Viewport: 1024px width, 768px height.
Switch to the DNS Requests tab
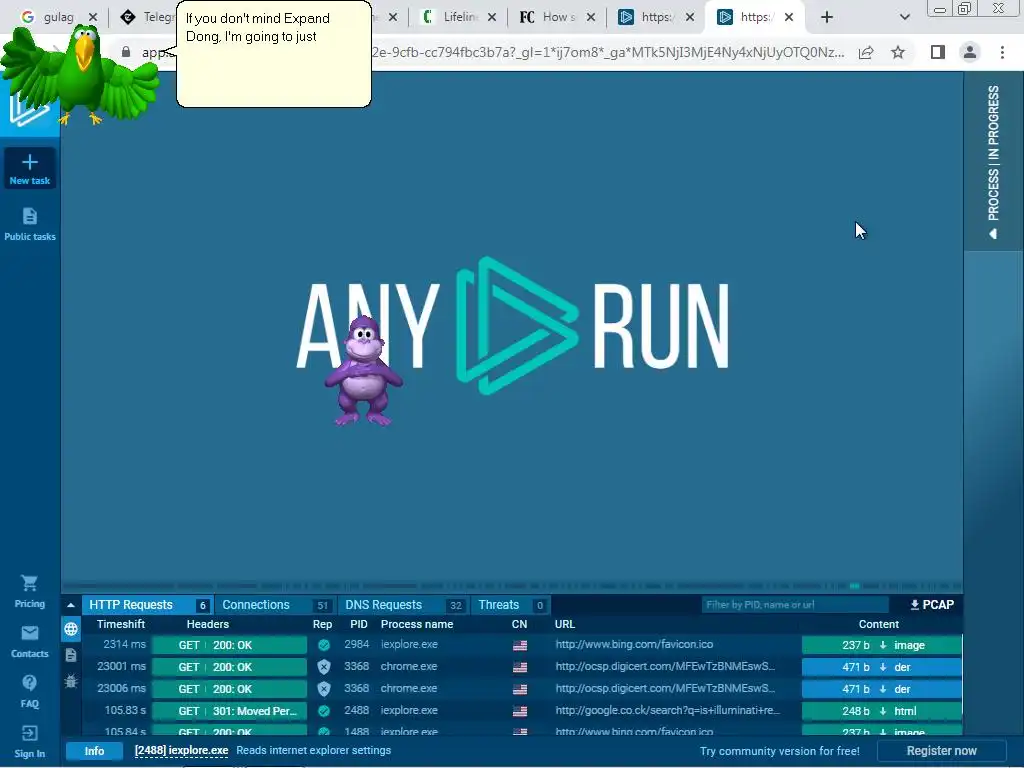coord(404,605)
